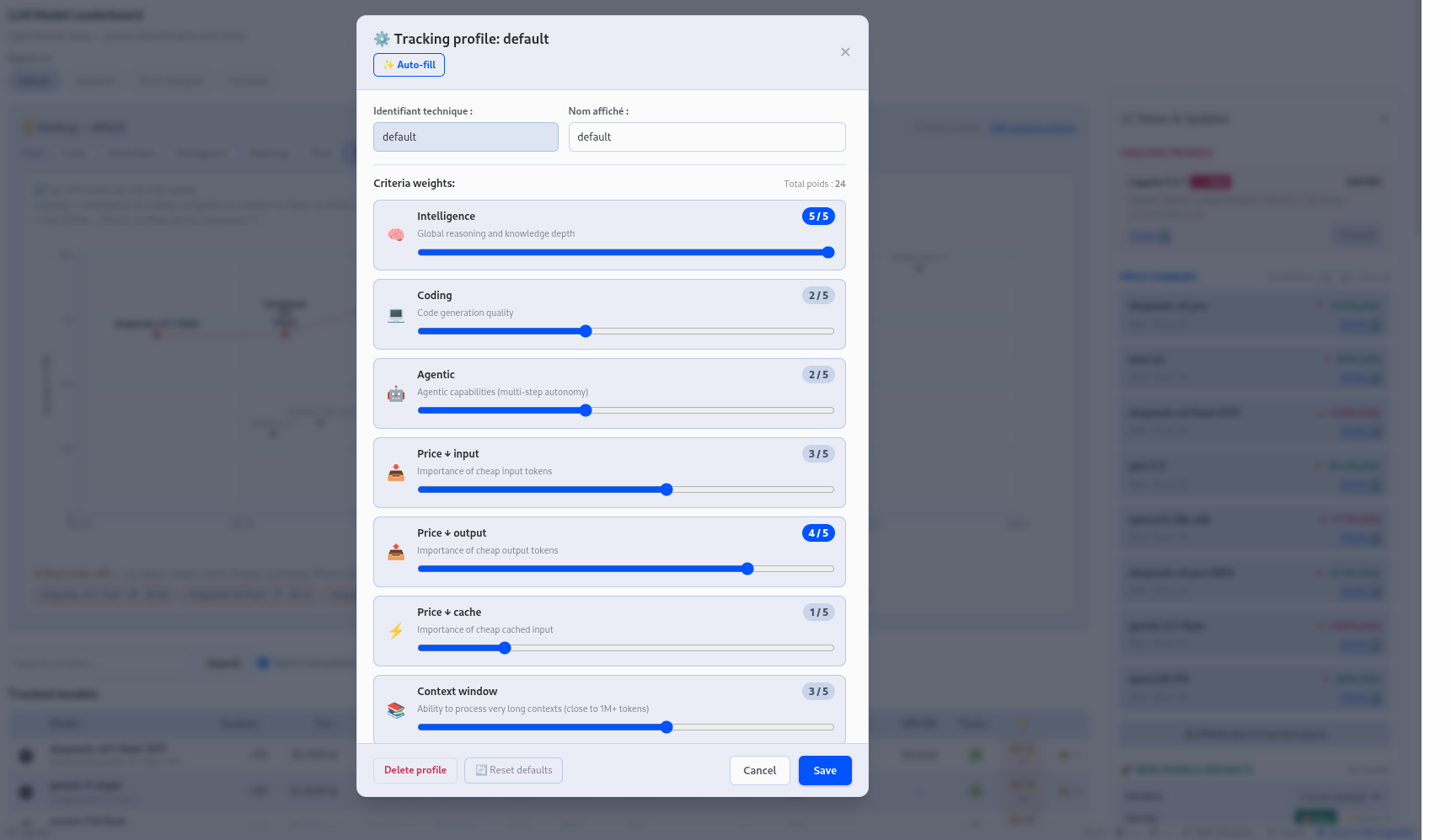Close the Tracking profile dialog
This screenshot has height=840, width=1451.
pos(845,52)
